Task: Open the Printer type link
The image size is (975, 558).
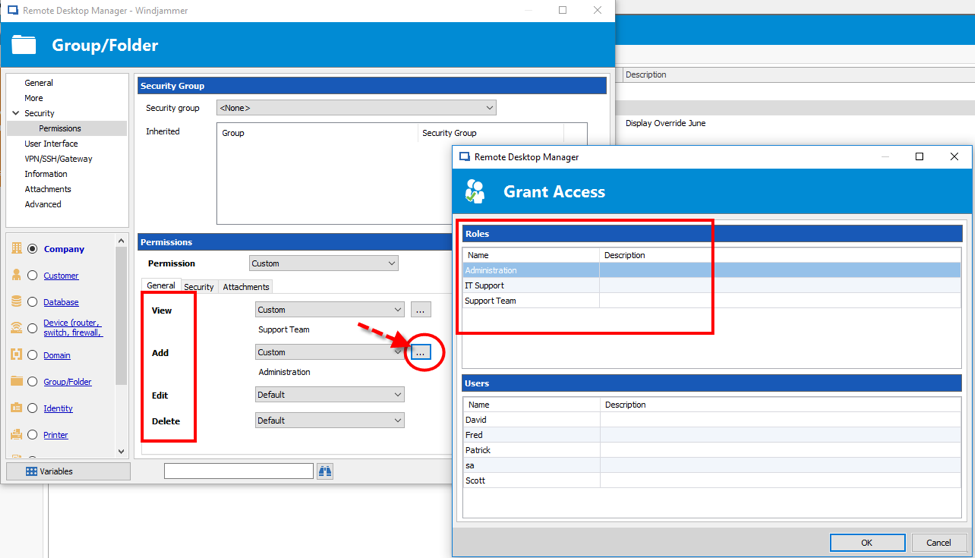Action: pos(55,435)
